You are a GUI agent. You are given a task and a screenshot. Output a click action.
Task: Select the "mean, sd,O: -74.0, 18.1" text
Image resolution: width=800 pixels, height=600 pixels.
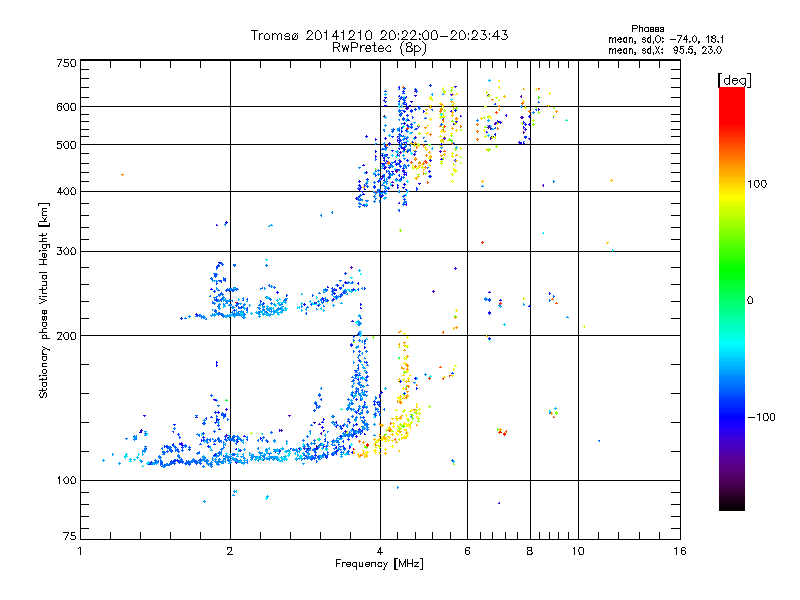pyautogui.click(x=666, y=39)
